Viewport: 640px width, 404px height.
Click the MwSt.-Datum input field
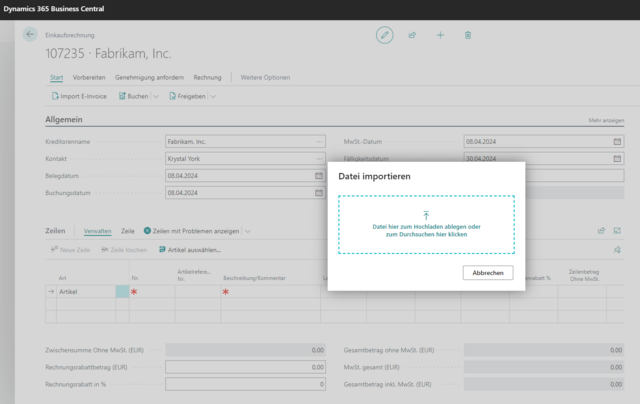point(544,142)
